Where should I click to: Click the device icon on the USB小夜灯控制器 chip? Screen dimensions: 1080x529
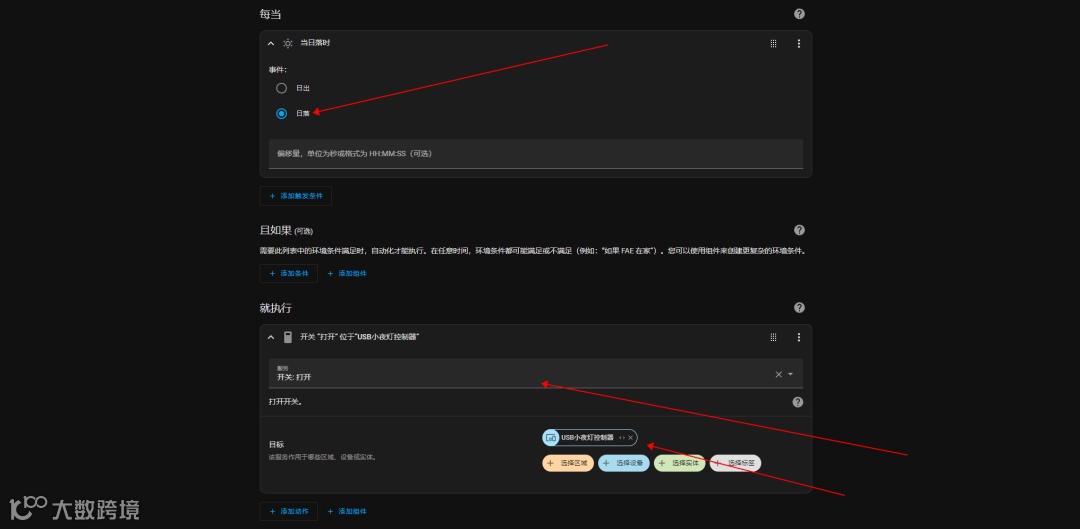click(x=551, y=437)
